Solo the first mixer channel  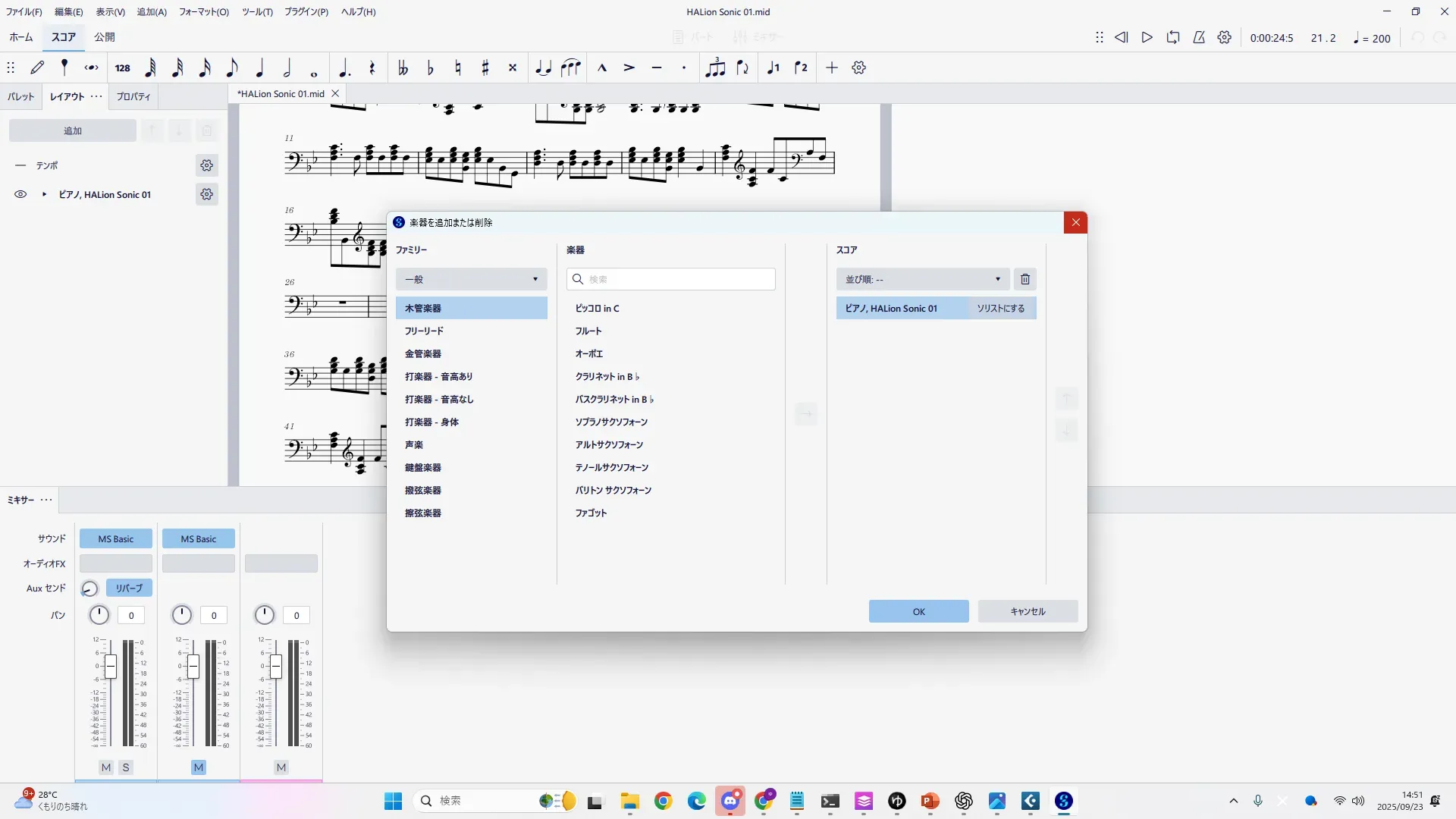click(126, 767)
